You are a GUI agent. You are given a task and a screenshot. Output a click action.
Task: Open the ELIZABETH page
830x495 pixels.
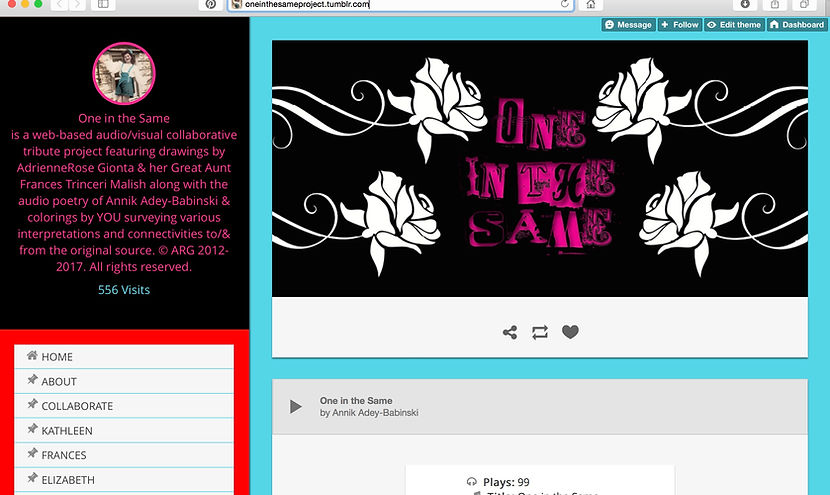(x=124, y=480)
